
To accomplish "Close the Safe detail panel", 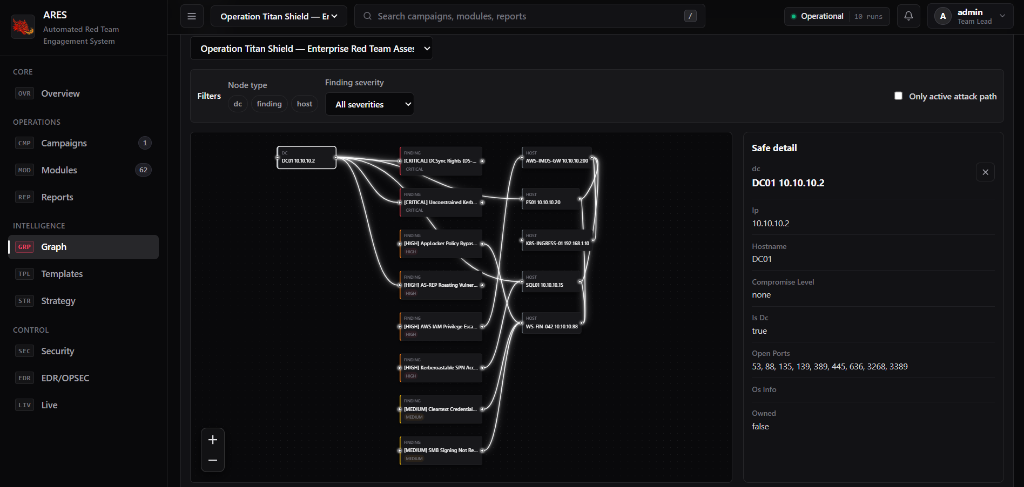I will [985, 172].
